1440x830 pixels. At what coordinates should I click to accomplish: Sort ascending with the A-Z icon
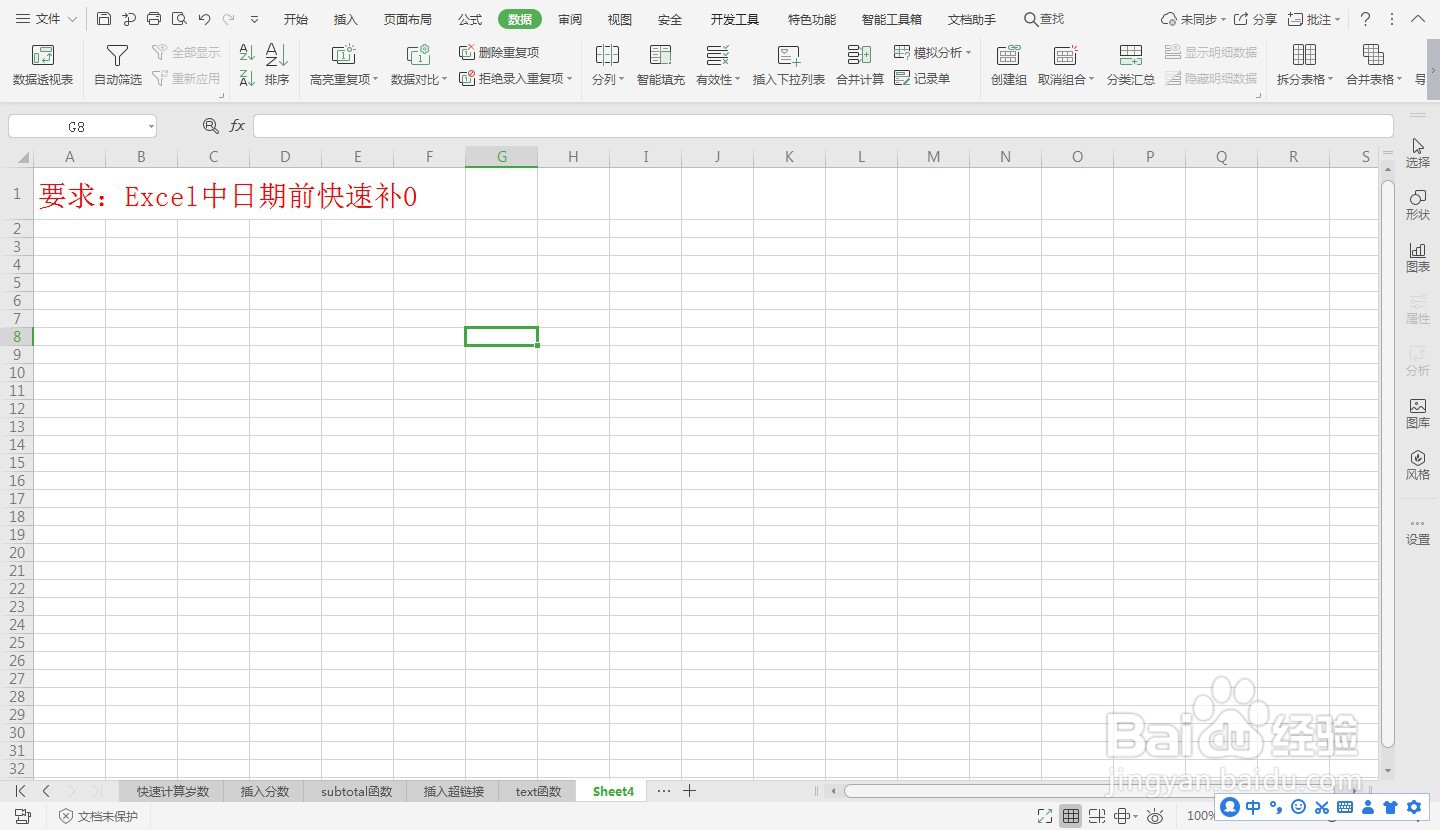pos(247,52)
